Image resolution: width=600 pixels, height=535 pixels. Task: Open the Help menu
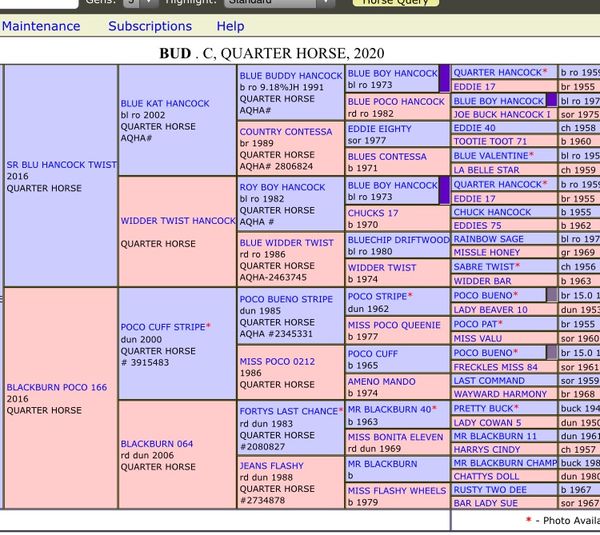pos(230,26)
